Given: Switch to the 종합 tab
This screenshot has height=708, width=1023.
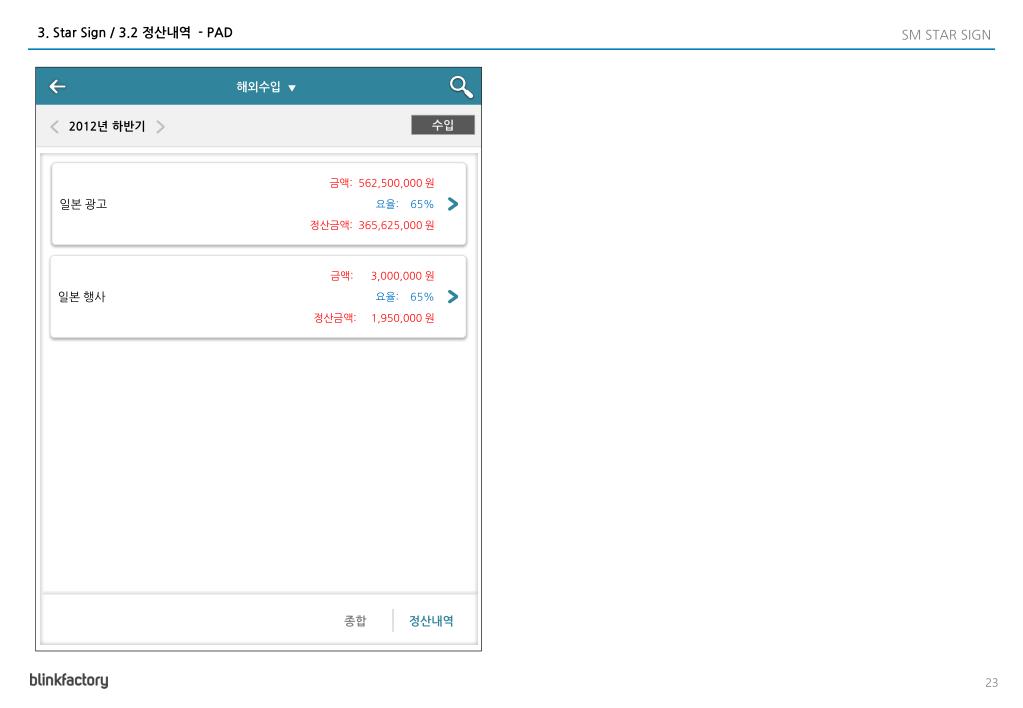Looking at the screenshot, I should click(356, 621).
